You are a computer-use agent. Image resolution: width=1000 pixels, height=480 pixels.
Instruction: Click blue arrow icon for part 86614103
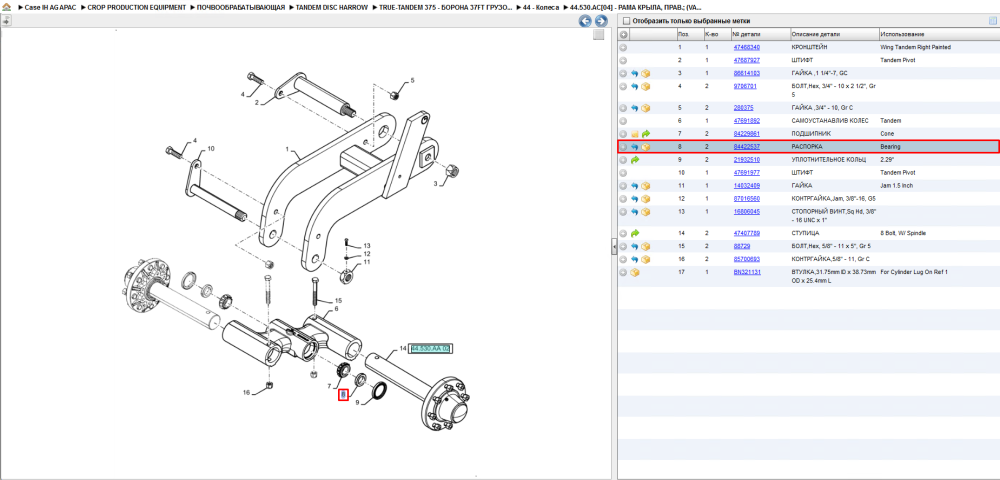pyautogui.click(x=635, y=73)
